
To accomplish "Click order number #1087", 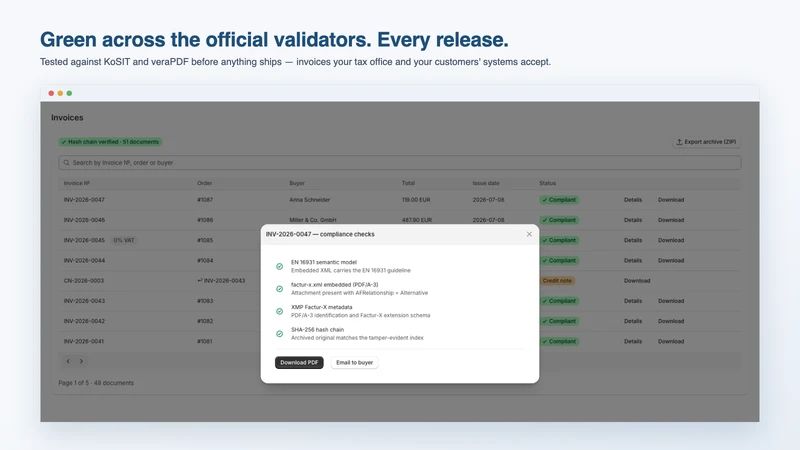I will 205,200.
